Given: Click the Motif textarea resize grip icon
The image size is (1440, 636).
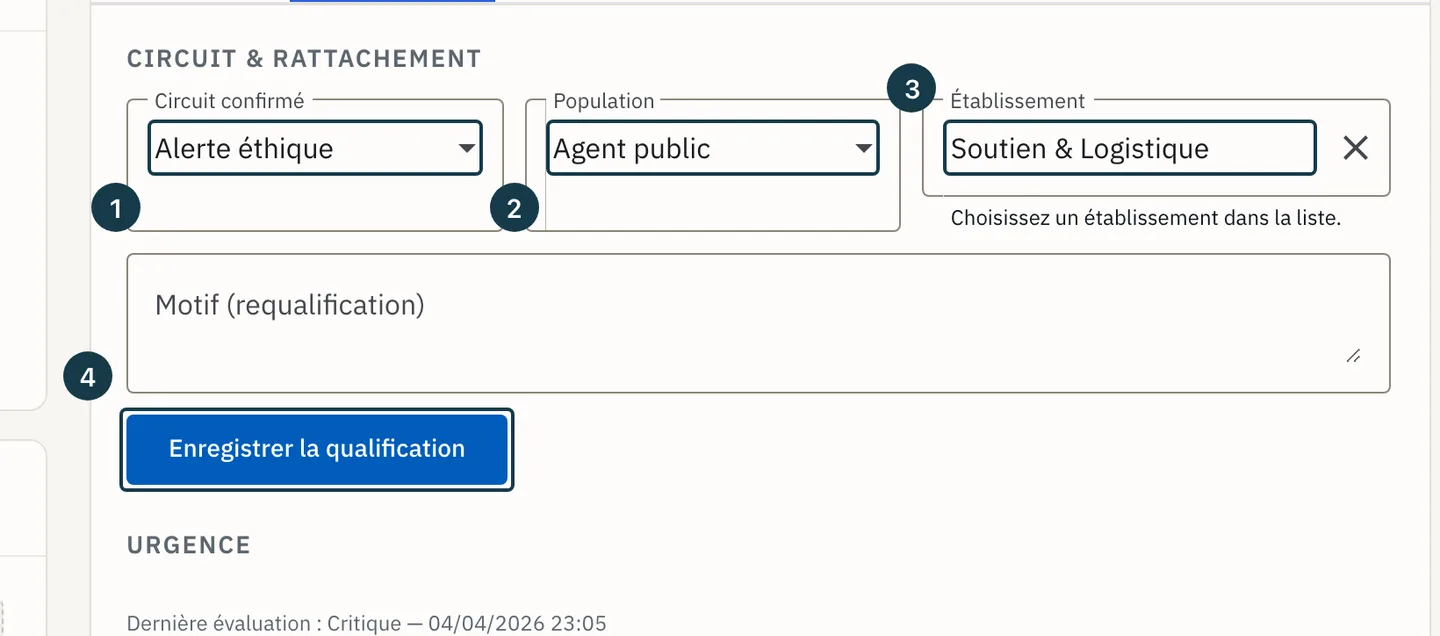Looking at the screenshot, I should coord(1353,355).
